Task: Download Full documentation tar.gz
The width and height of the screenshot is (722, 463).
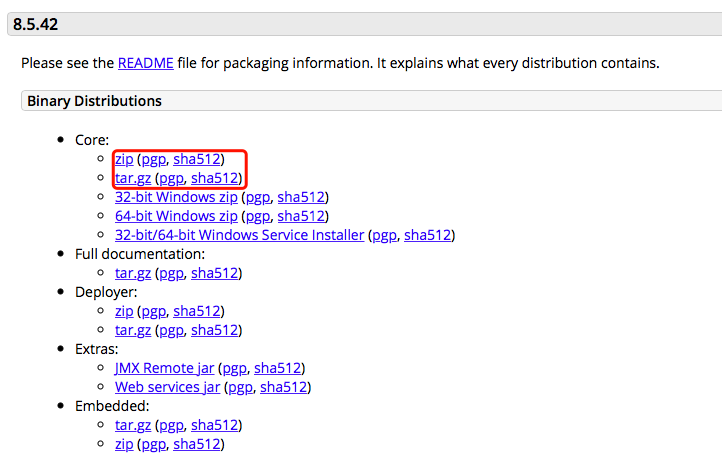Action: tap(133, 273)
